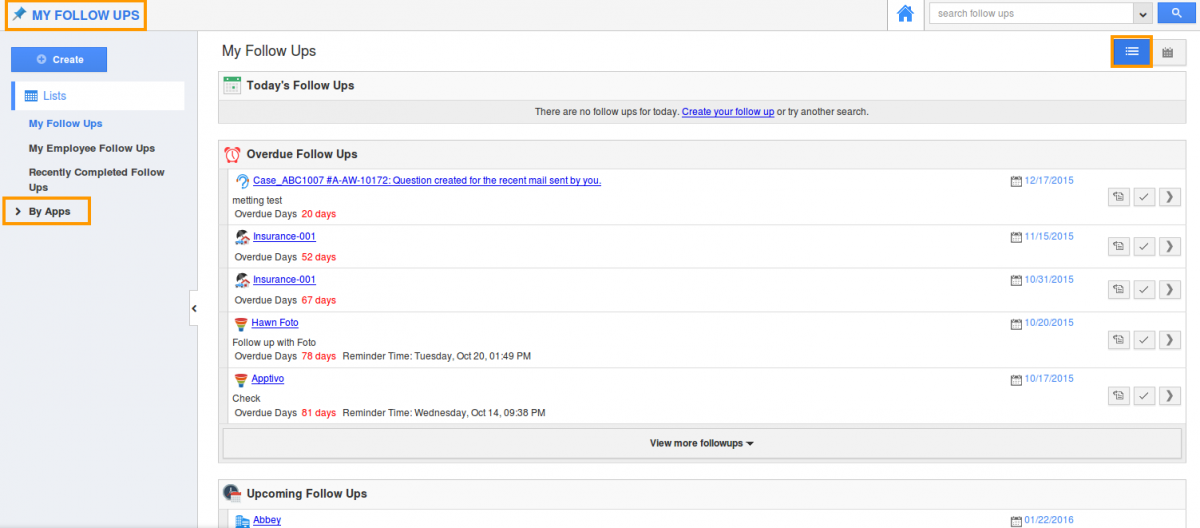Switch to list view icon

tap(1132, 51)
